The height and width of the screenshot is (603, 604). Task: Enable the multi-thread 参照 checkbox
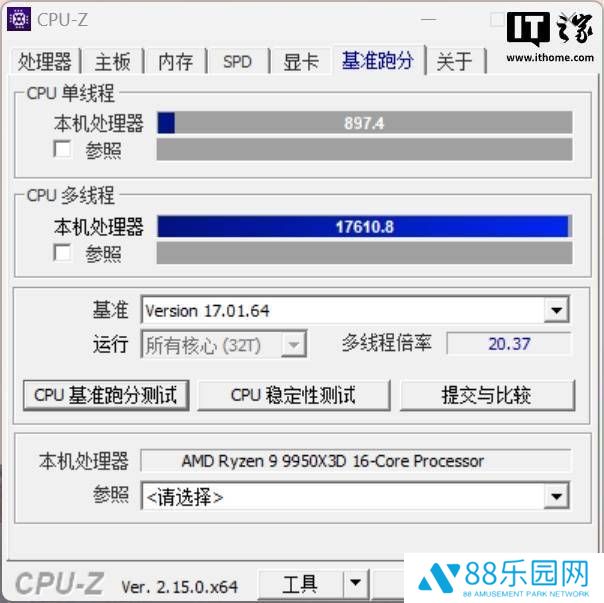(x=62, y=252)
